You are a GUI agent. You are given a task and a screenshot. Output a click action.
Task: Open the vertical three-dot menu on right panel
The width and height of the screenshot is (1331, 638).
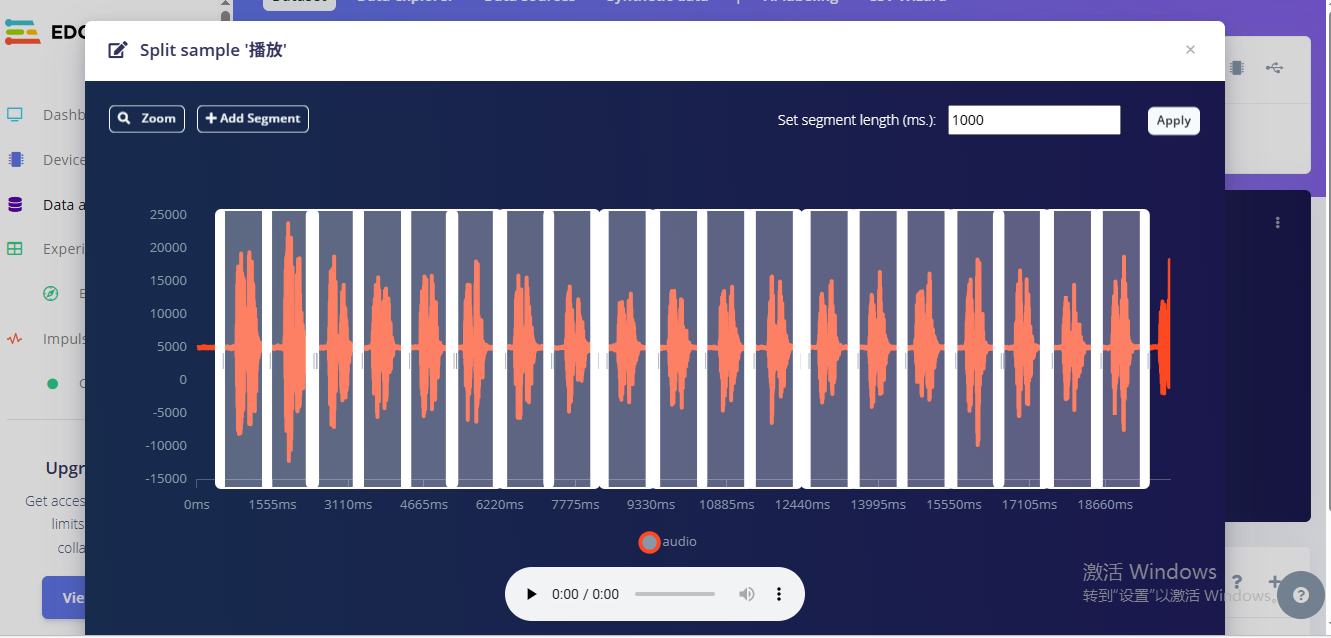click(x=1277, y=223)
